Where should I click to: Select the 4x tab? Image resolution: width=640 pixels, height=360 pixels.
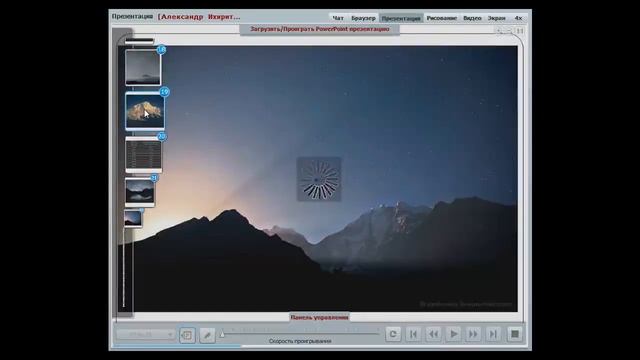518,18
